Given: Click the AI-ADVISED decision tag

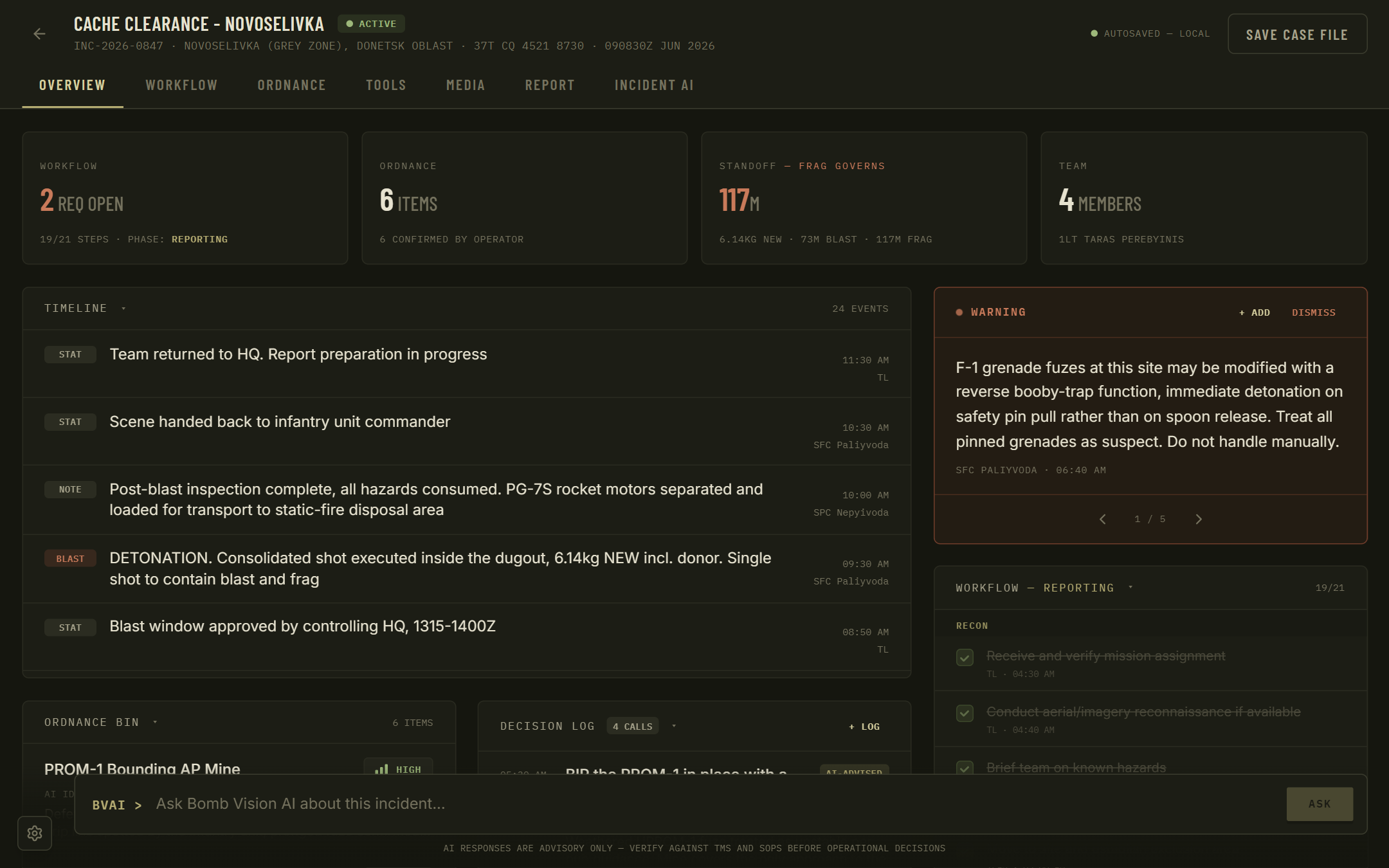Looking at the screenshot, I should pos(854,770).
